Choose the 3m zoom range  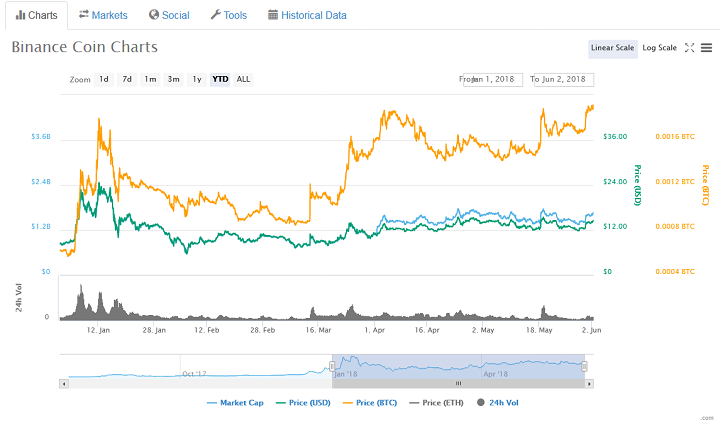[173, 79]
